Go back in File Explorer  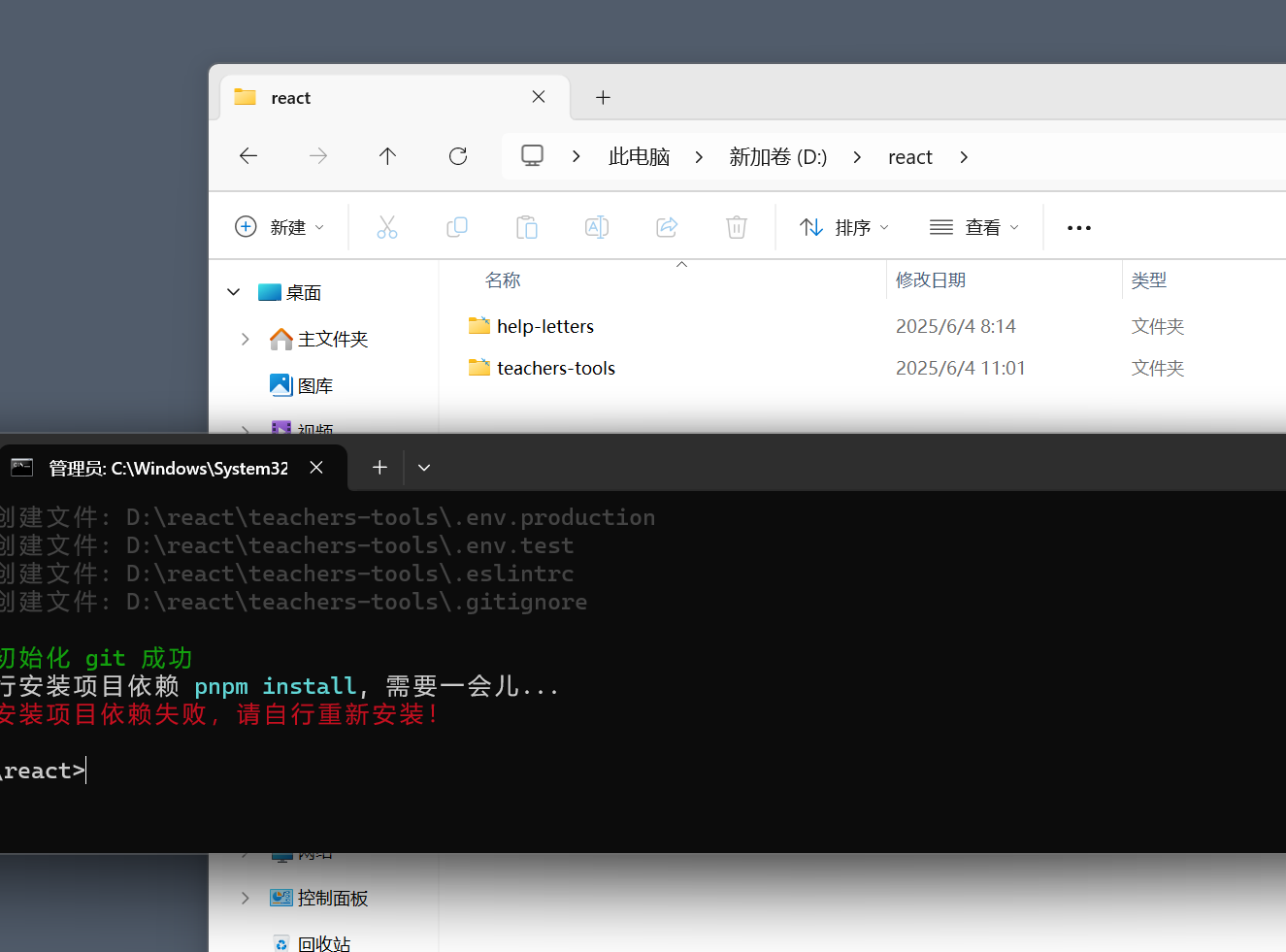click(x=248, y=156)
